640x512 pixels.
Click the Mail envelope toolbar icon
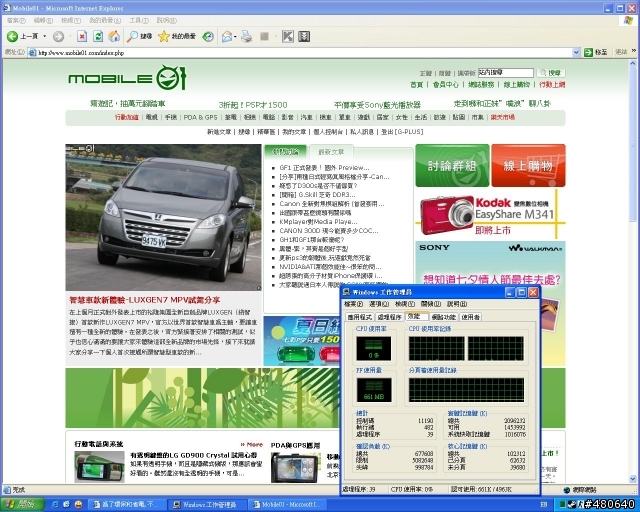(227, 37)
